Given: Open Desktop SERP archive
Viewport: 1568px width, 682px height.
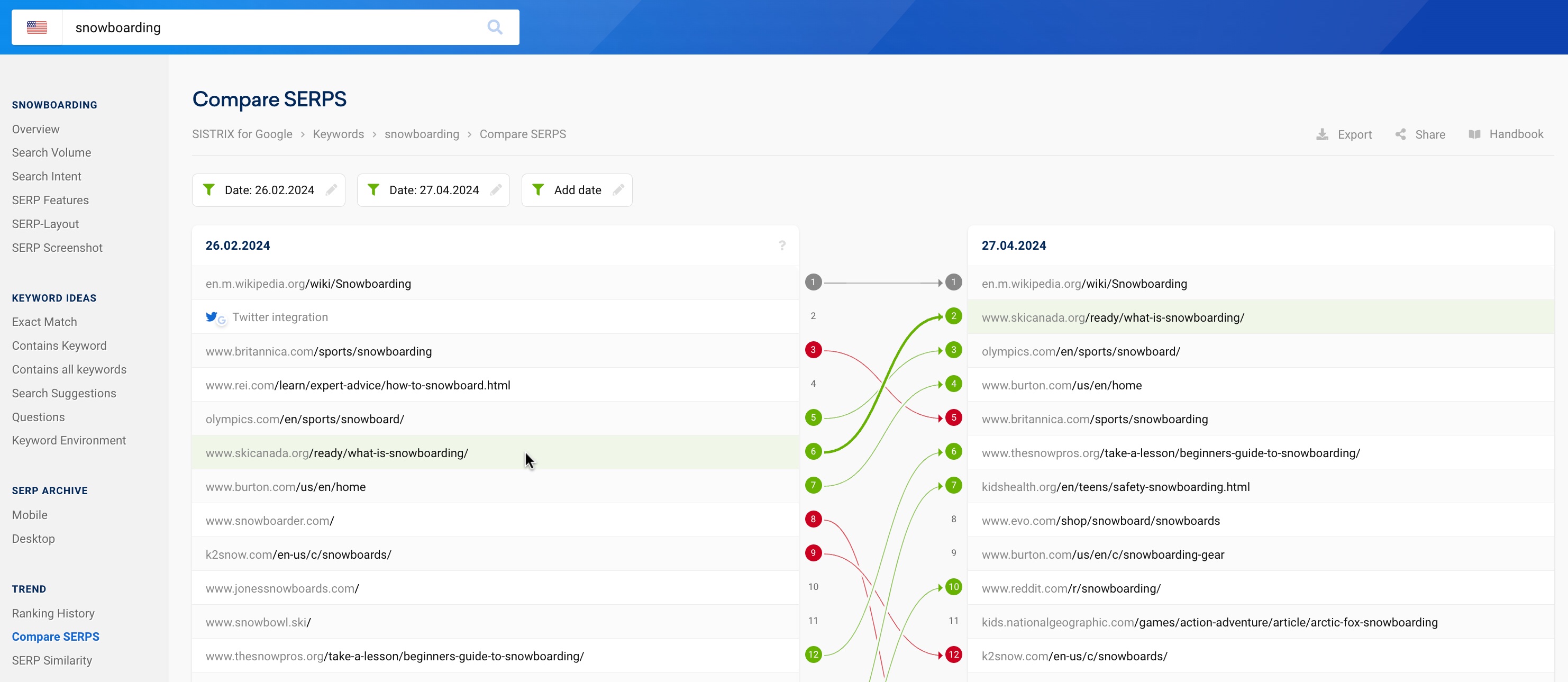Looking at the screenshot, I should tap(33, 539).
